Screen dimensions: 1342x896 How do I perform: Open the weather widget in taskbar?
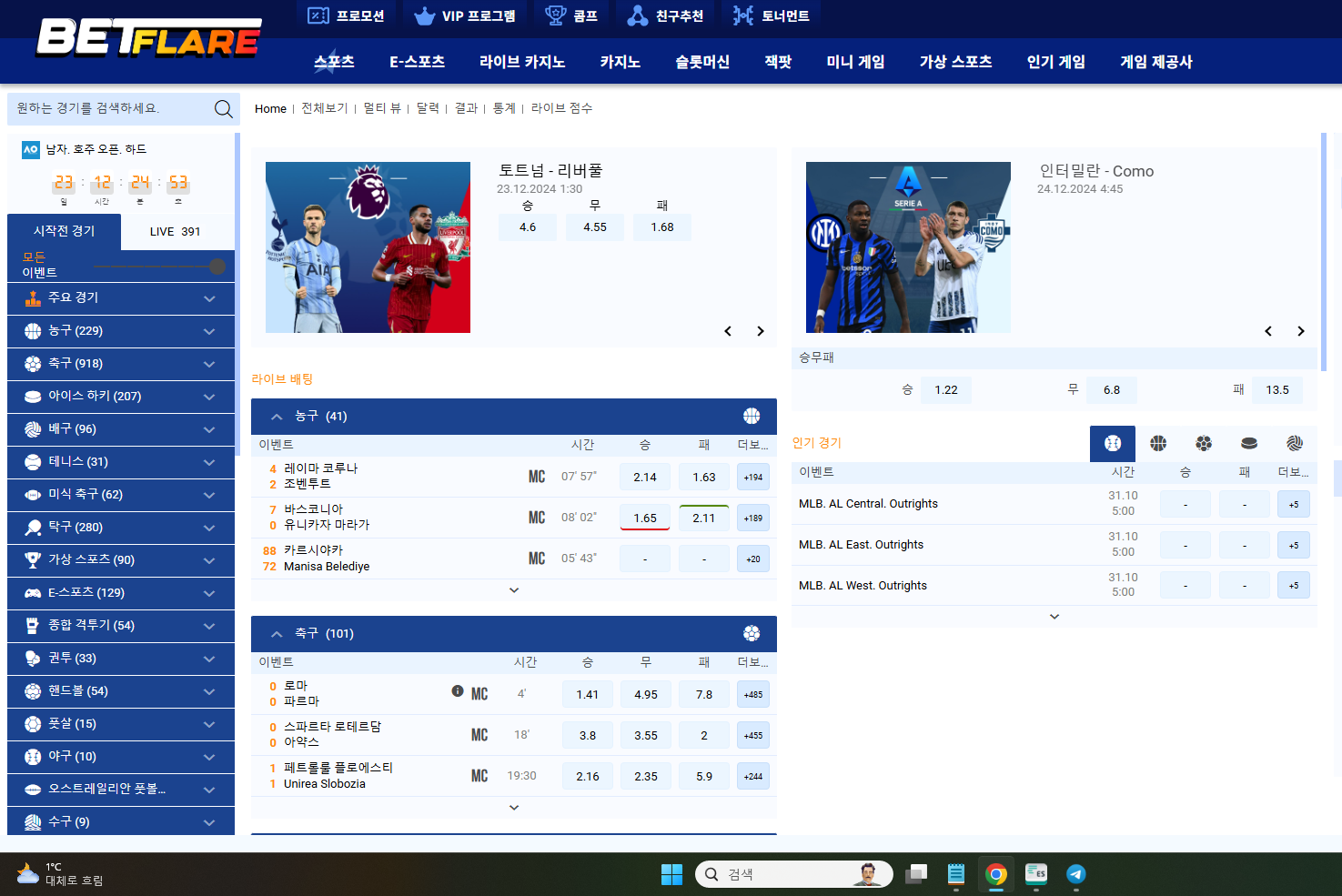60,874
